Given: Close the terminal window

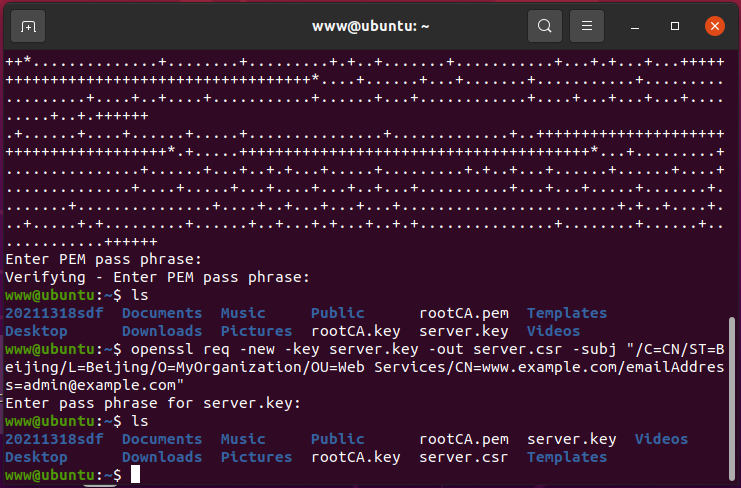Looking at the screenshot, I should pos(715,26).
